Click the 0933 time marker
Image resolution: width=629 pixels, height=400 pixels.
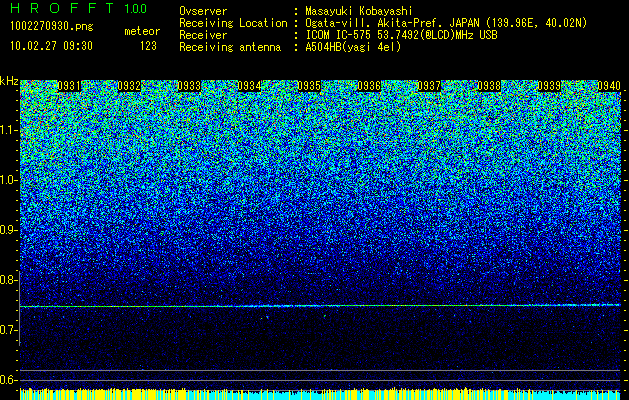click(189, 86)
